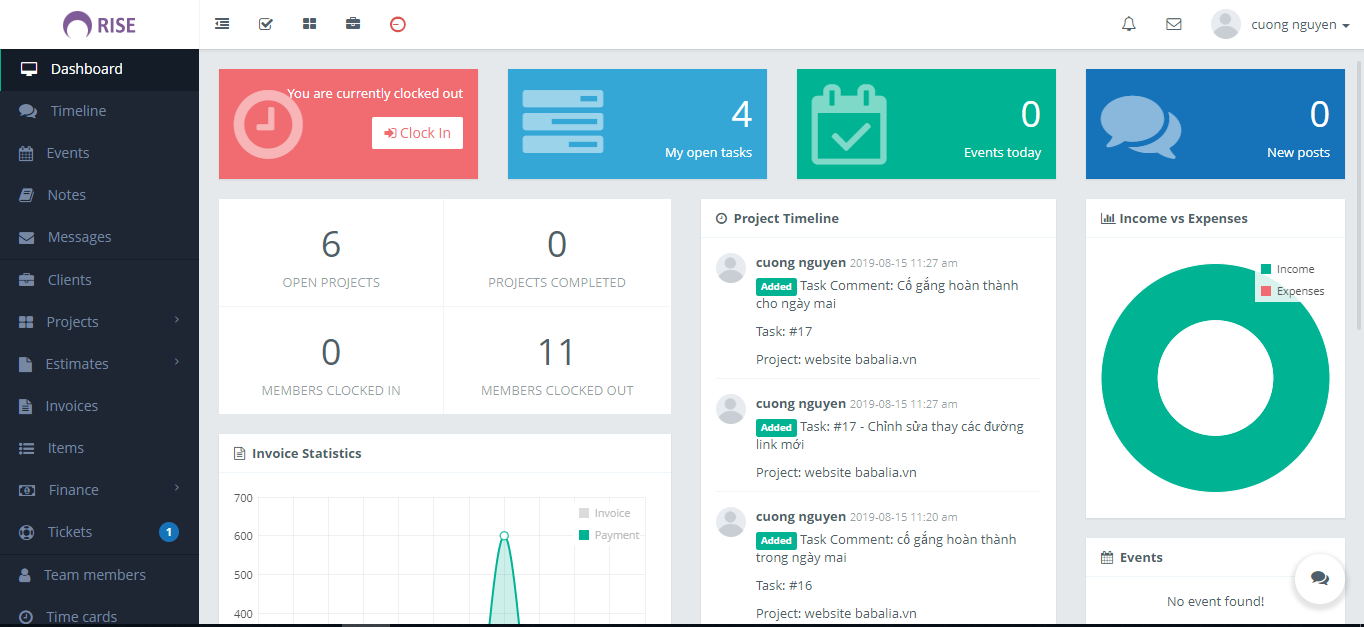Open the My open tasks card
This screenshot has width=1364, height=627.
coord(637,124)
